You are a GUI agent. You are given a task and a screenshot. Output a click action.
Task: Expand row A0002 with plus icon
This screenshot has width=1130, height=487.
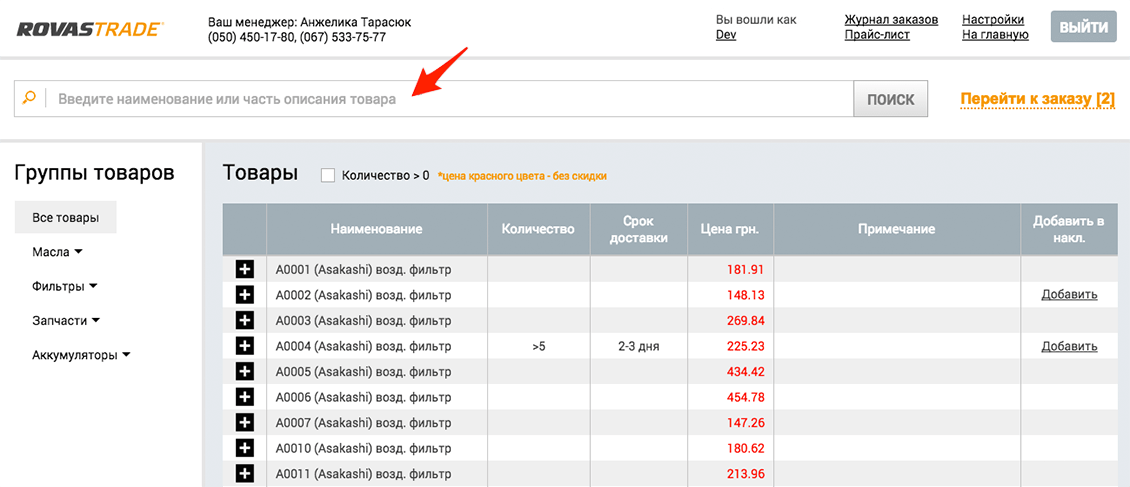coord(245,295)
